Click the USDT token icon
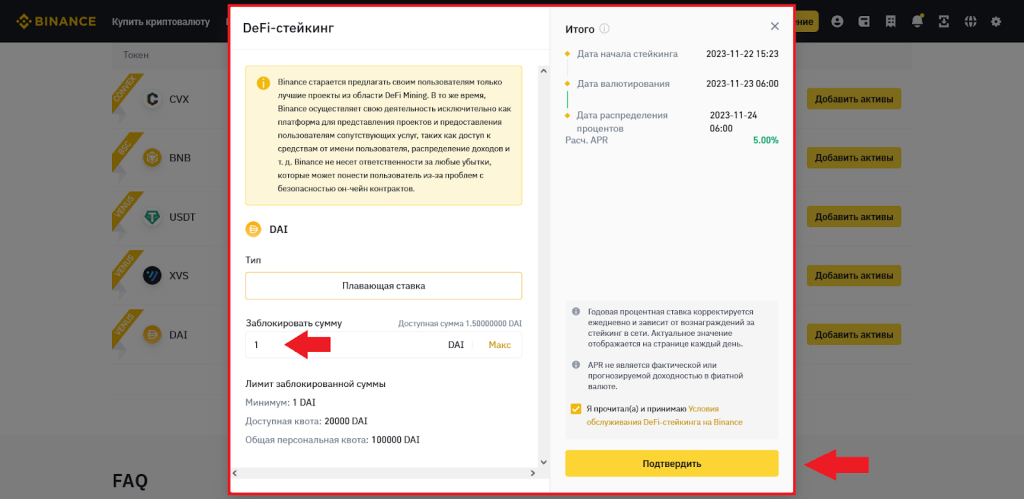The width and height of the screenshot is (1024, 499). click(152, 217)
